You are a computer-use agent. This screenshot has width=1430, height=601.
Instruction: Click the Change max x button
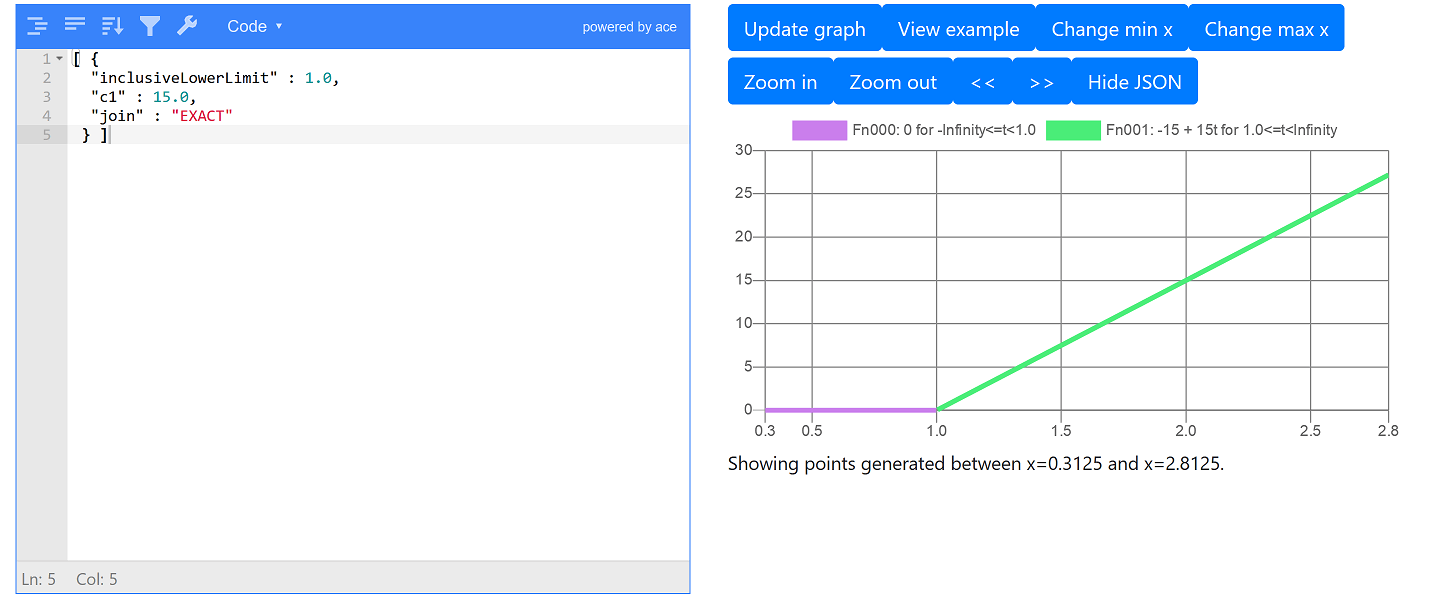point(1266,29)
